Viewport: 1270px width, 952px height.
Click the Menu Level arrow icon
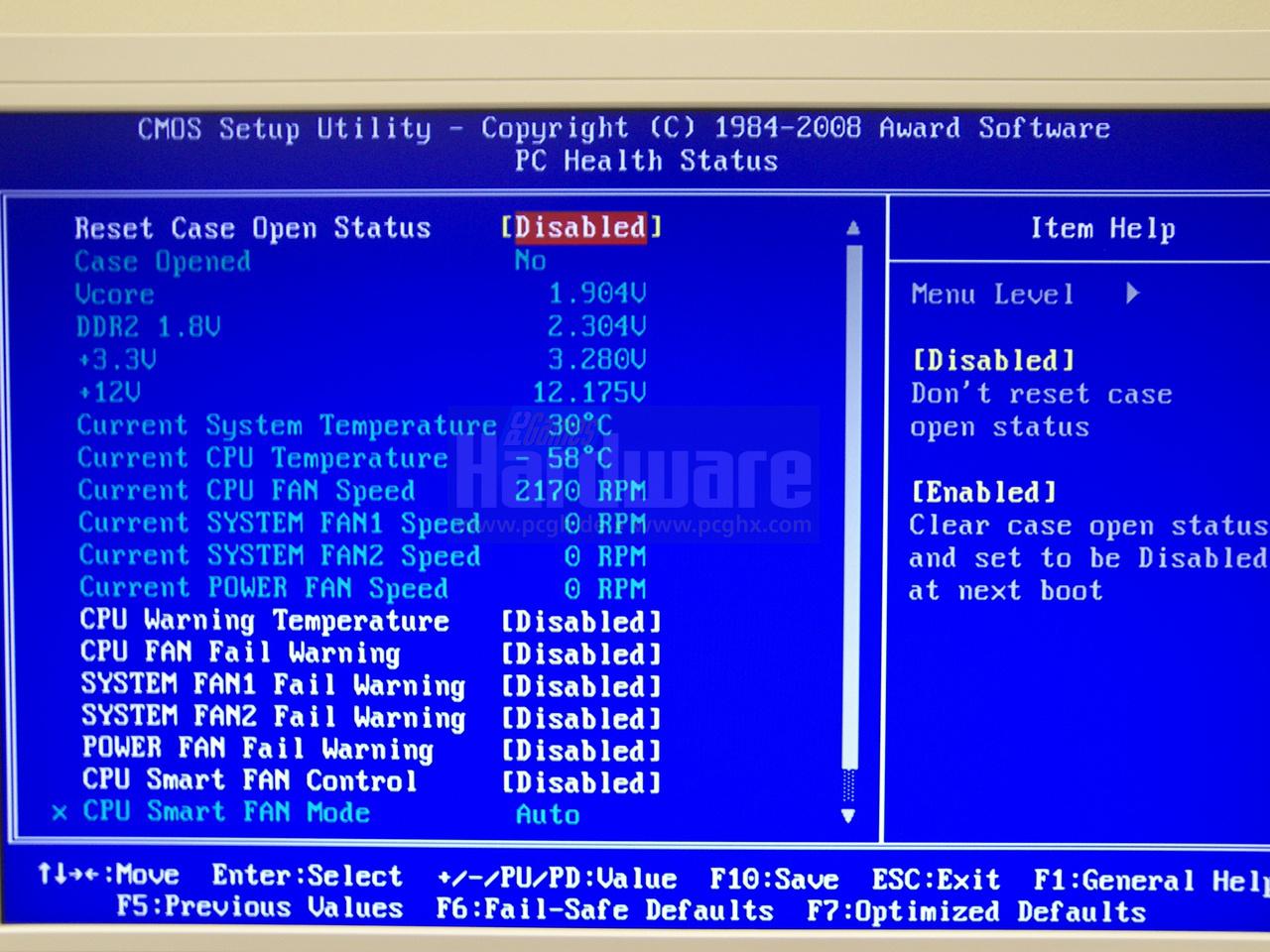tap(1132, 294)
